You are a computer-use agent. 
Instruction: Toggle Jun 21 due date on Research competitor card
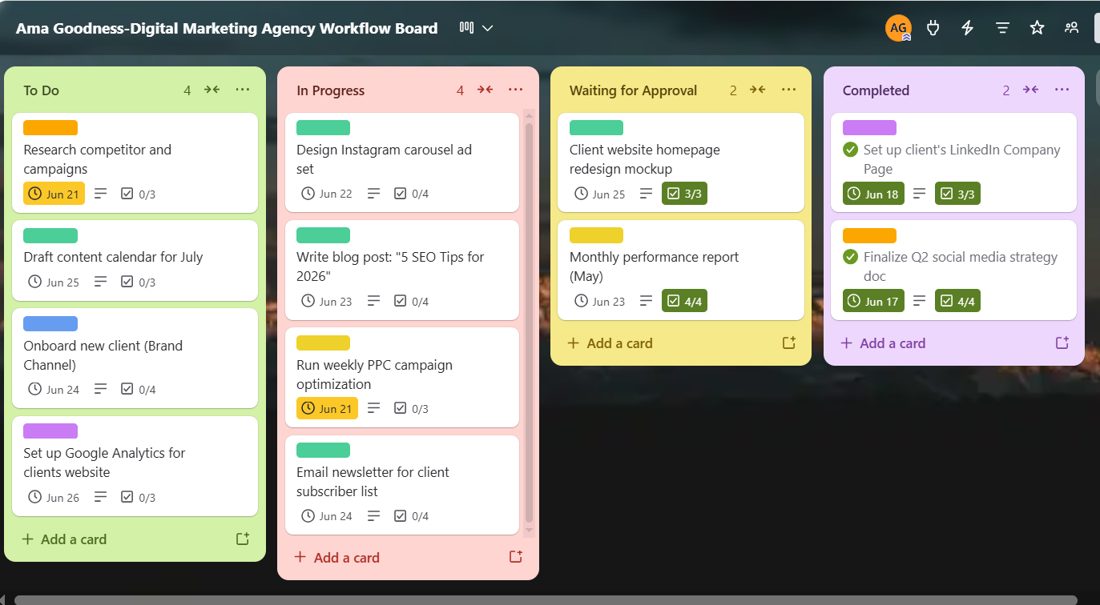[54, 194]
